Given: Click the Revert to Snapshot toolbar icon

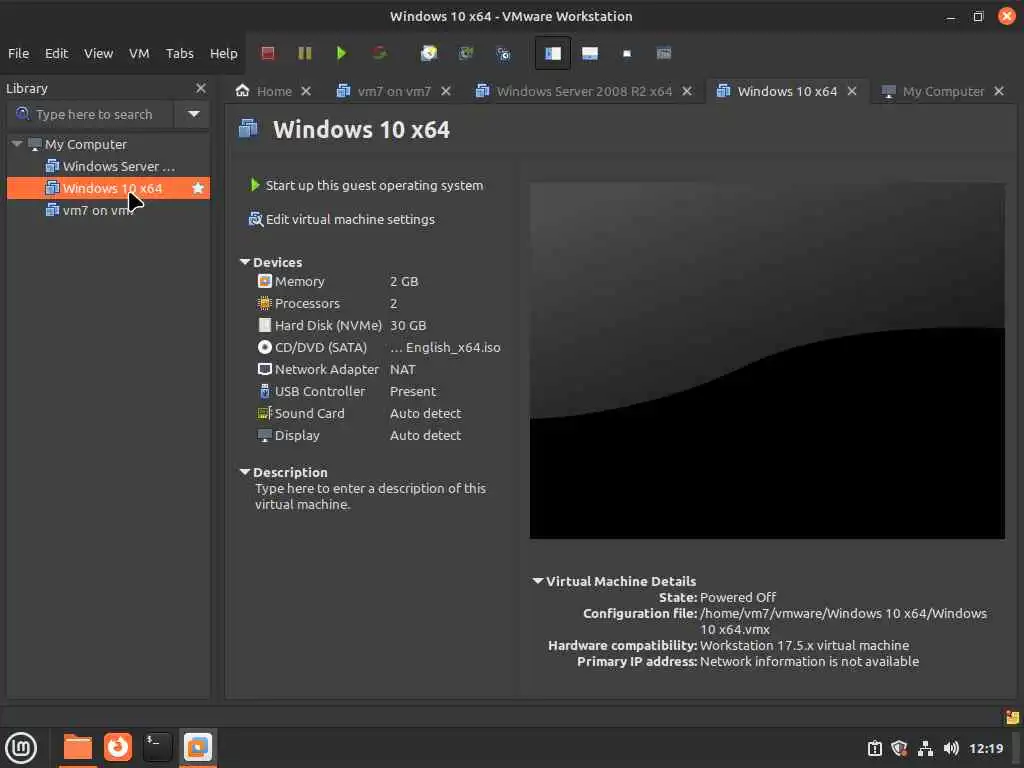Looking at the screenshot, I should tap(466, 53).
